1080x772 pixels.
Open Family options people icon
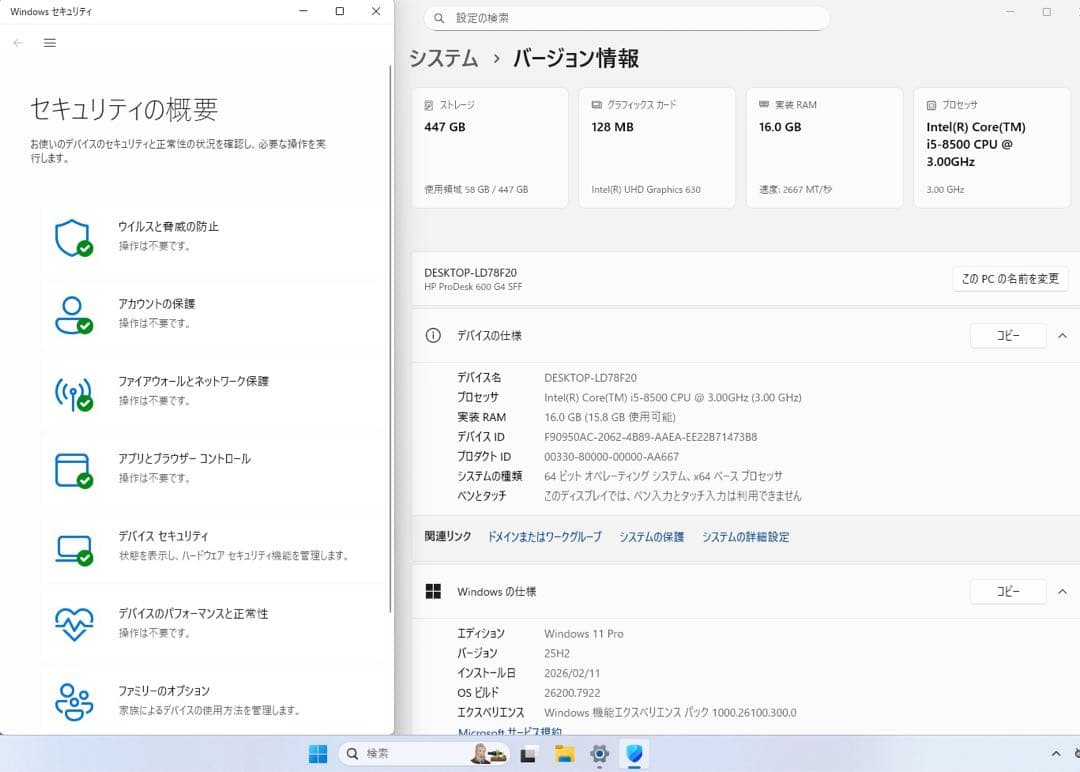[74, 701]
